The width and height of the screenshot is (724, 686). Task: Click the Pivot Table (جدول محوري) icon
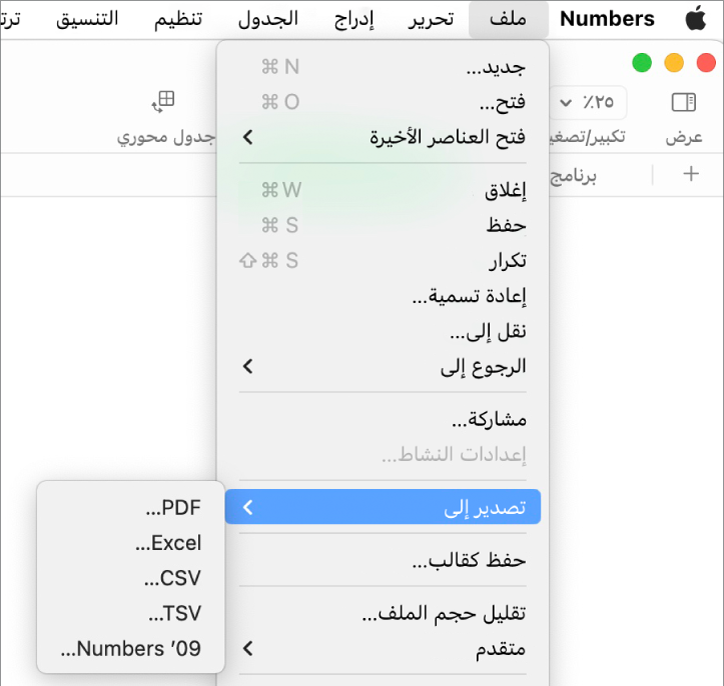pyautogui.click(x=163, y=102)
